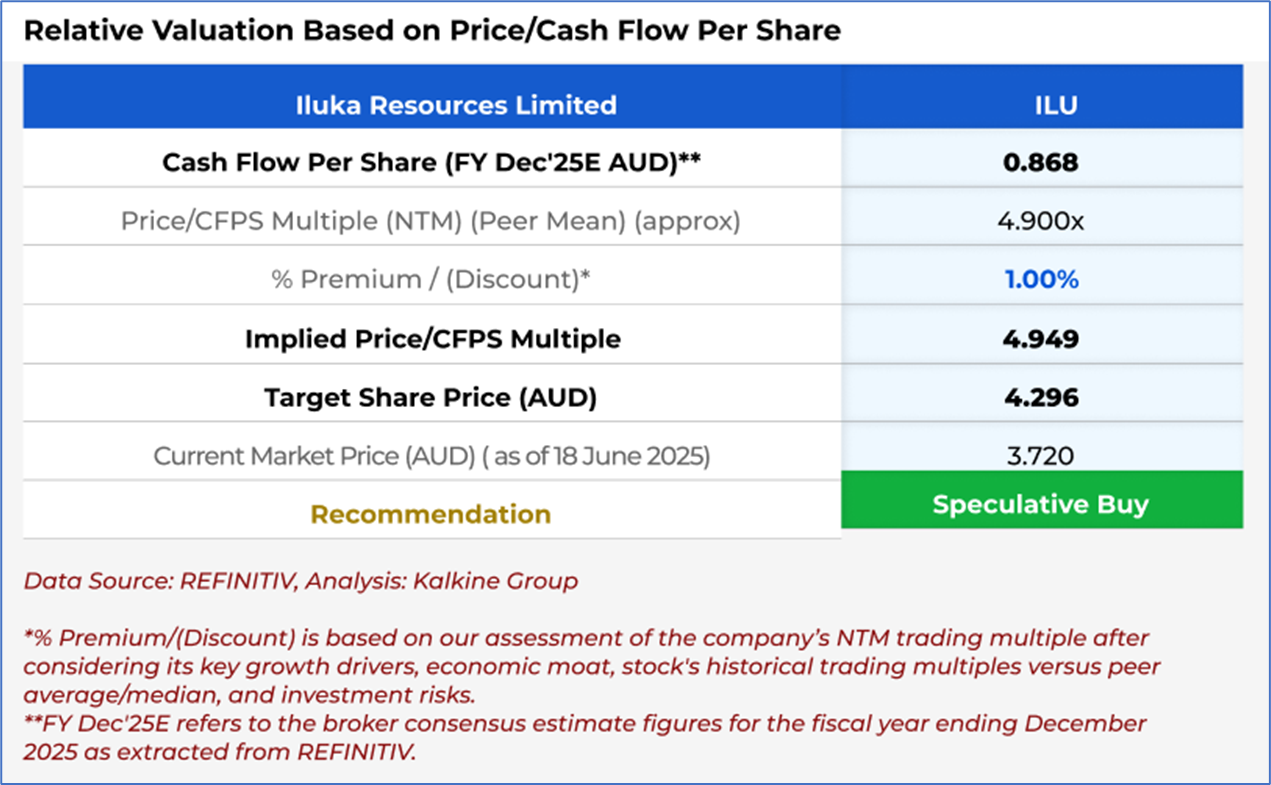Screen dimensions: 1271x785
Task: Select the Price/CFPS Multiple (NTM) row label
Action: [430, 220]
